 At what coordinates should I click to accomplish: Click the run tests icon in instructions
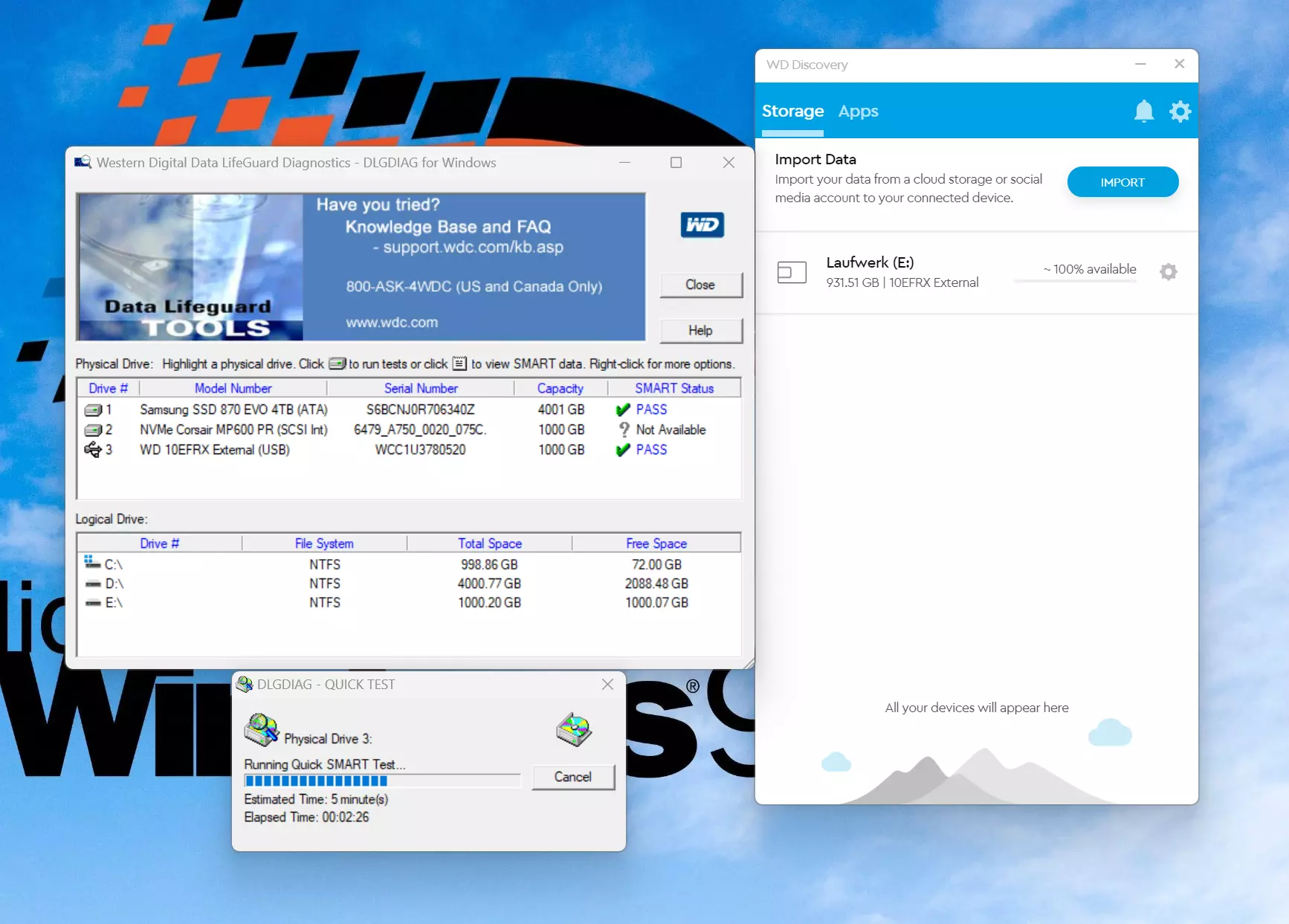click(337, 364)
